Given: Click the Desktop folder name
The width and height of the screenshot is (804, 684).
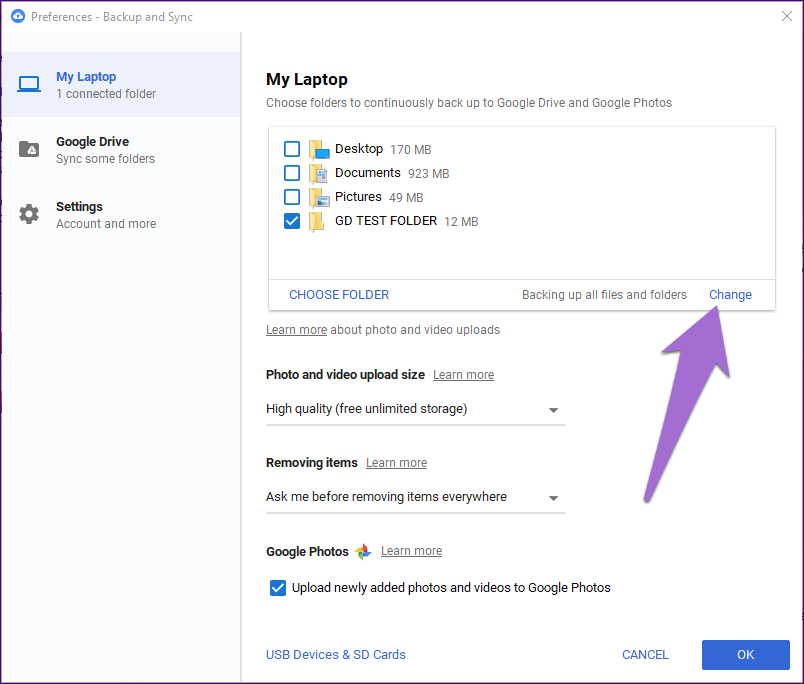Looking at the screenshot, I should (x=359, y=149).
